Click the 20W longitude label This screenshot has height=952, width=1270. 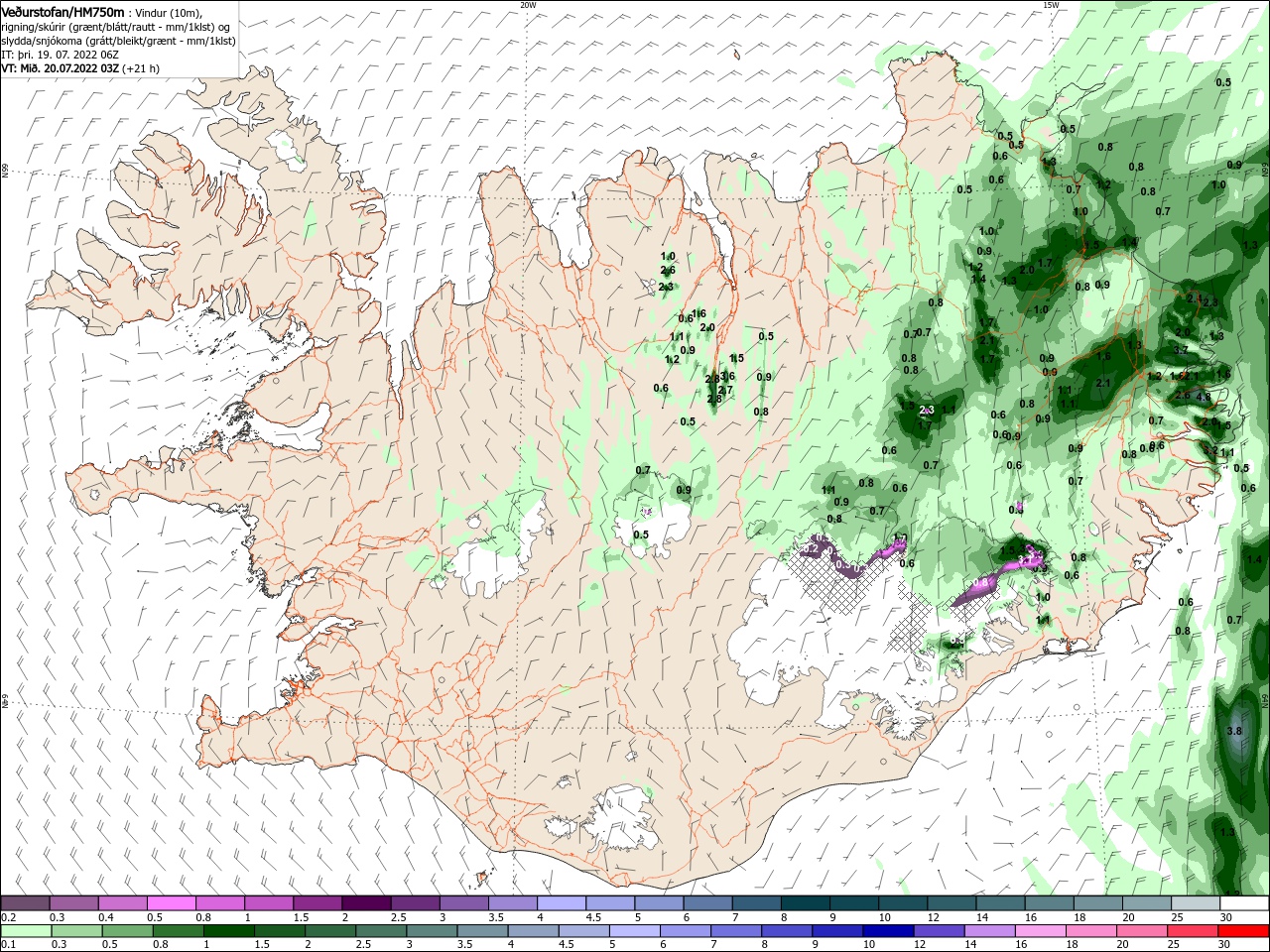coord(528,5)
